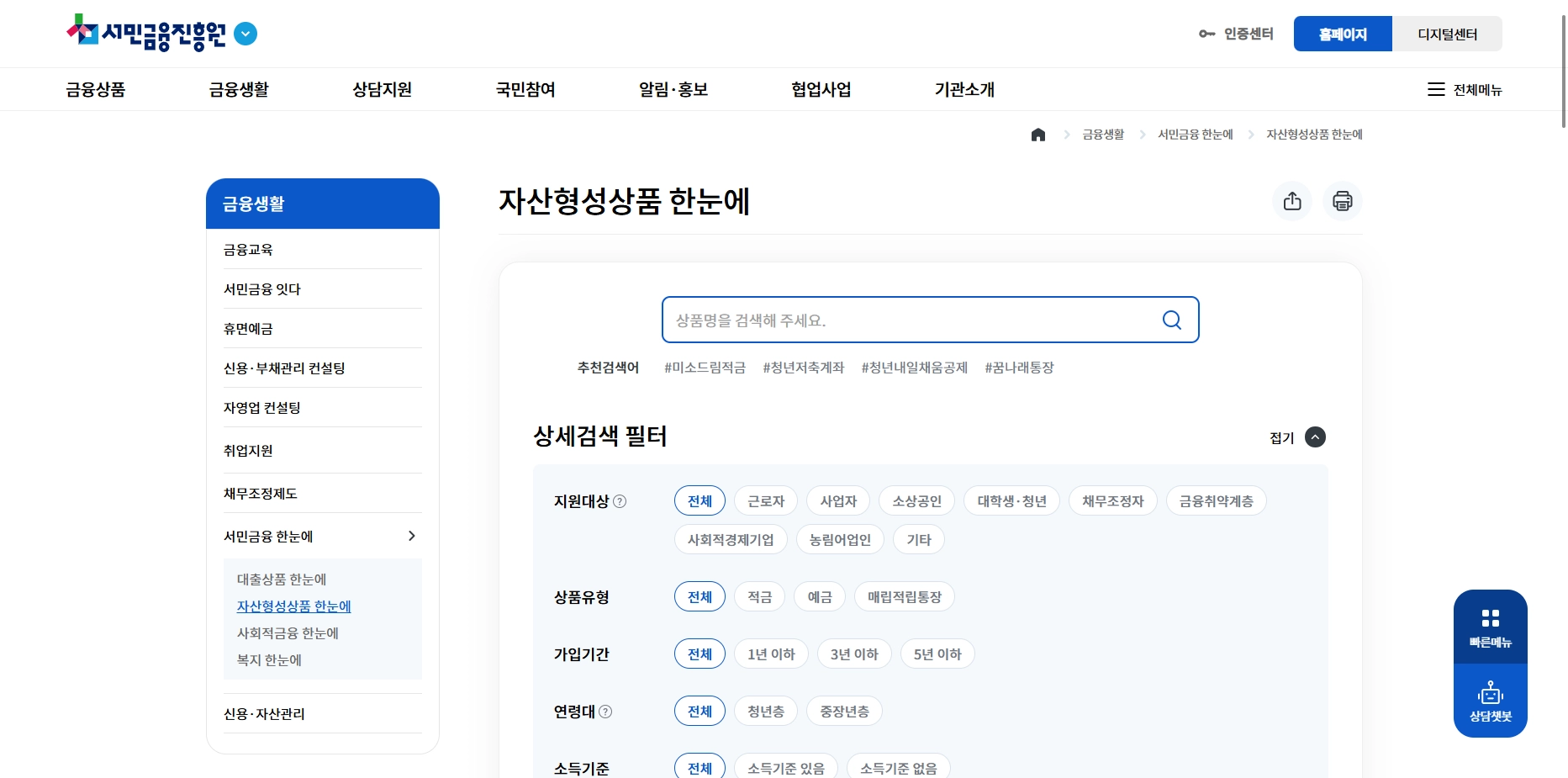Screen dimensions: 1568x778
Task: Open the 금융생활 top menu
Action: pos(239,89)
